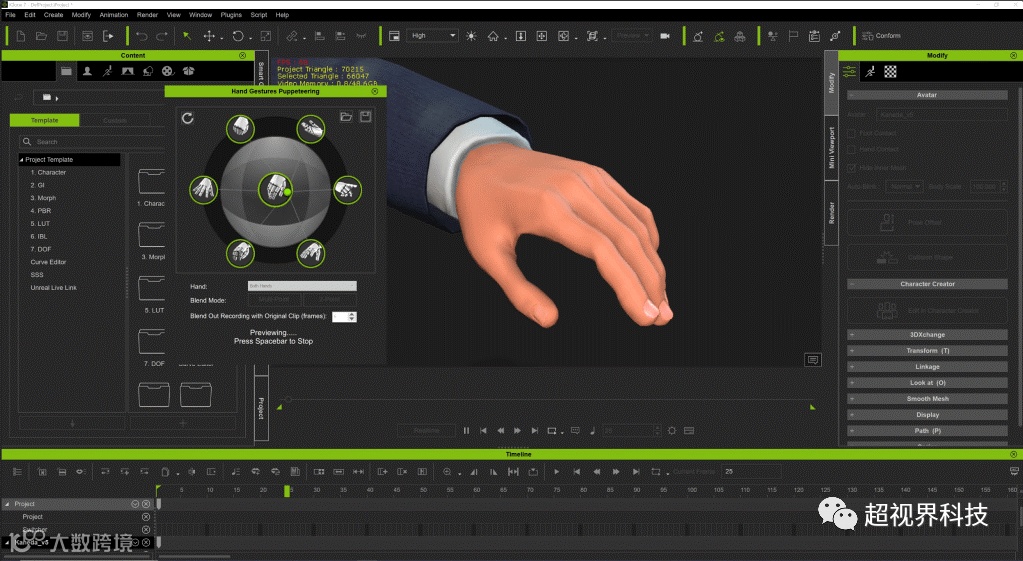Click the green puppet control dot on sphere
Screen dimensions: 1023x561
(x=287, y=192)
